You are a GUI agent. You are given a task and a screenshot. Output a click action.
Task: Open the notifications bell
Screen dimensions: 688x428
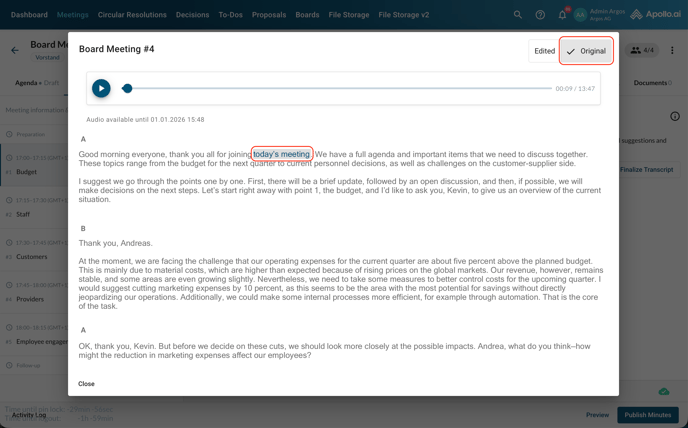(x=562, y=15)
